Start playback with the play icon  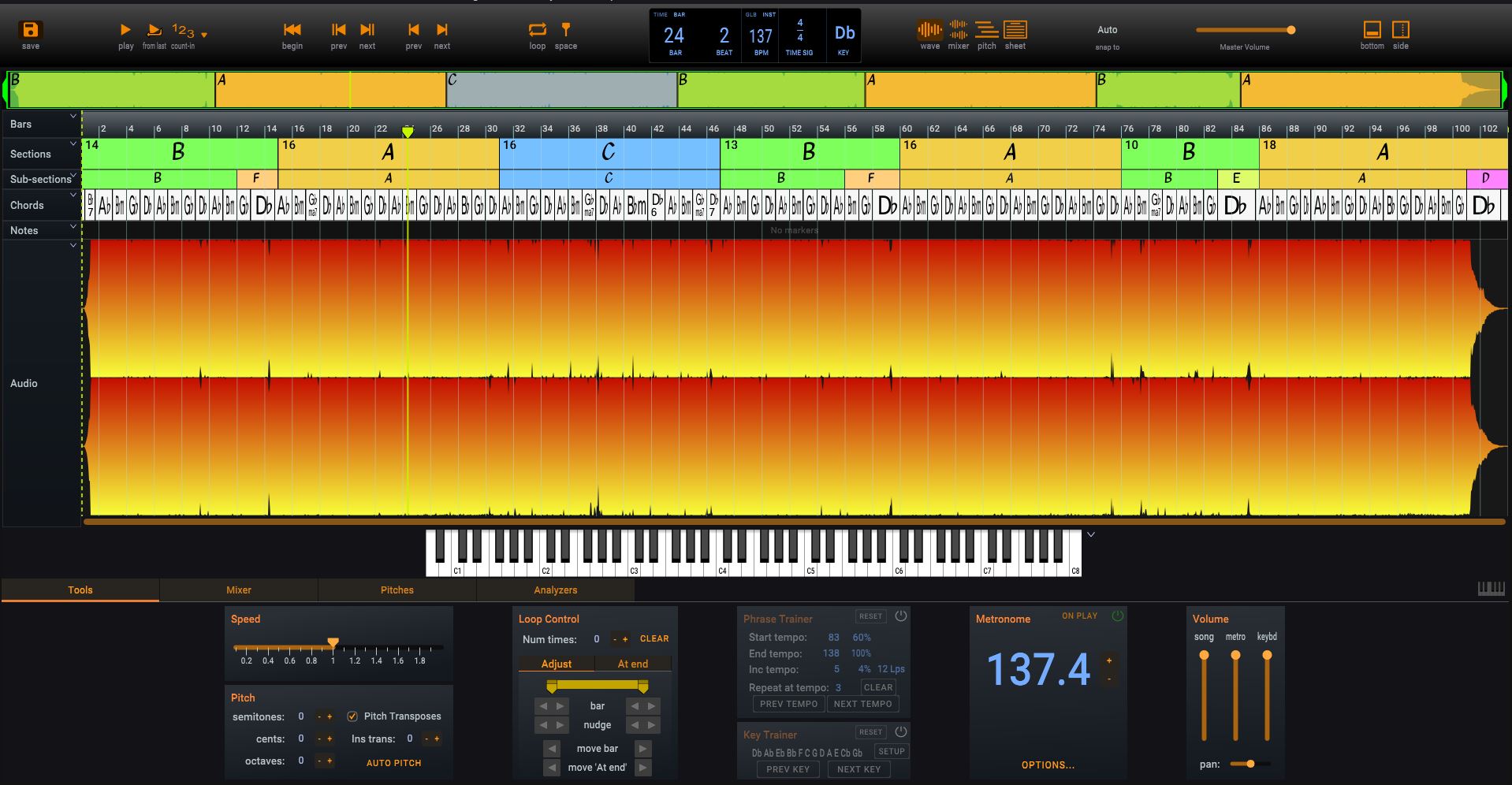(125, 30)
